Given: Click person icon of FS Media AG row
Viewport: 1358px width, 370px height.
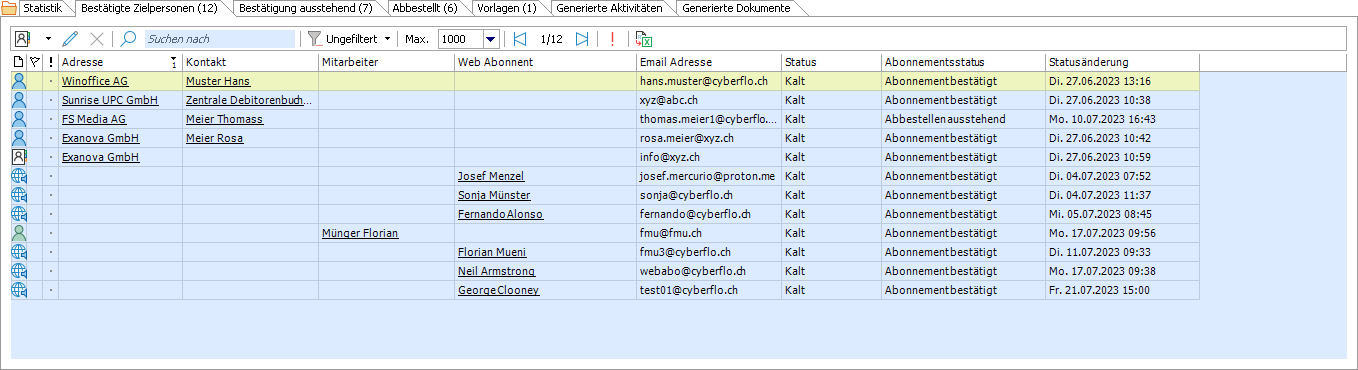Looking at the screenshot, I should tap(18, 119).
